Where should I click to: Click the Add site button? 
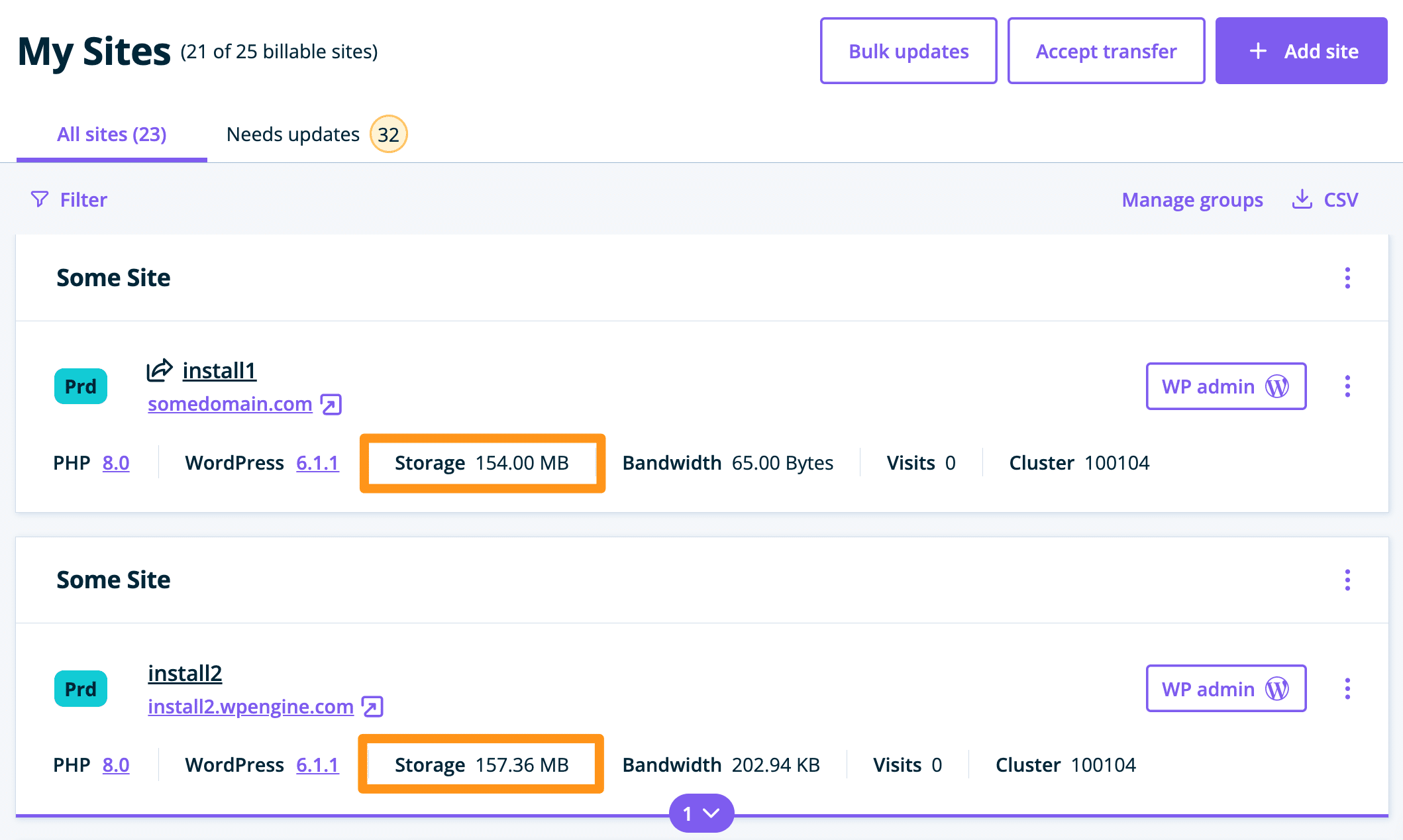1301,51
